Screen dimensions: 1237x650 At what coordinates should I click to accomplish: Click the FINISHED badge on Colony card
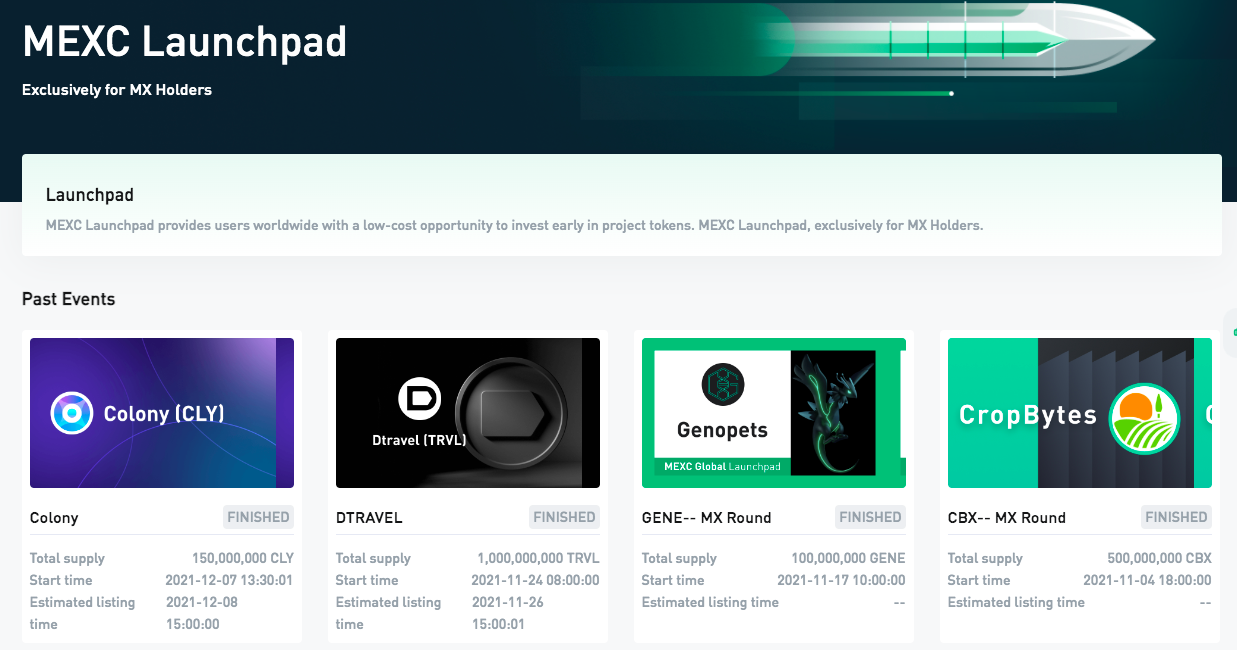pyautogui.click(x=258, y=517)
